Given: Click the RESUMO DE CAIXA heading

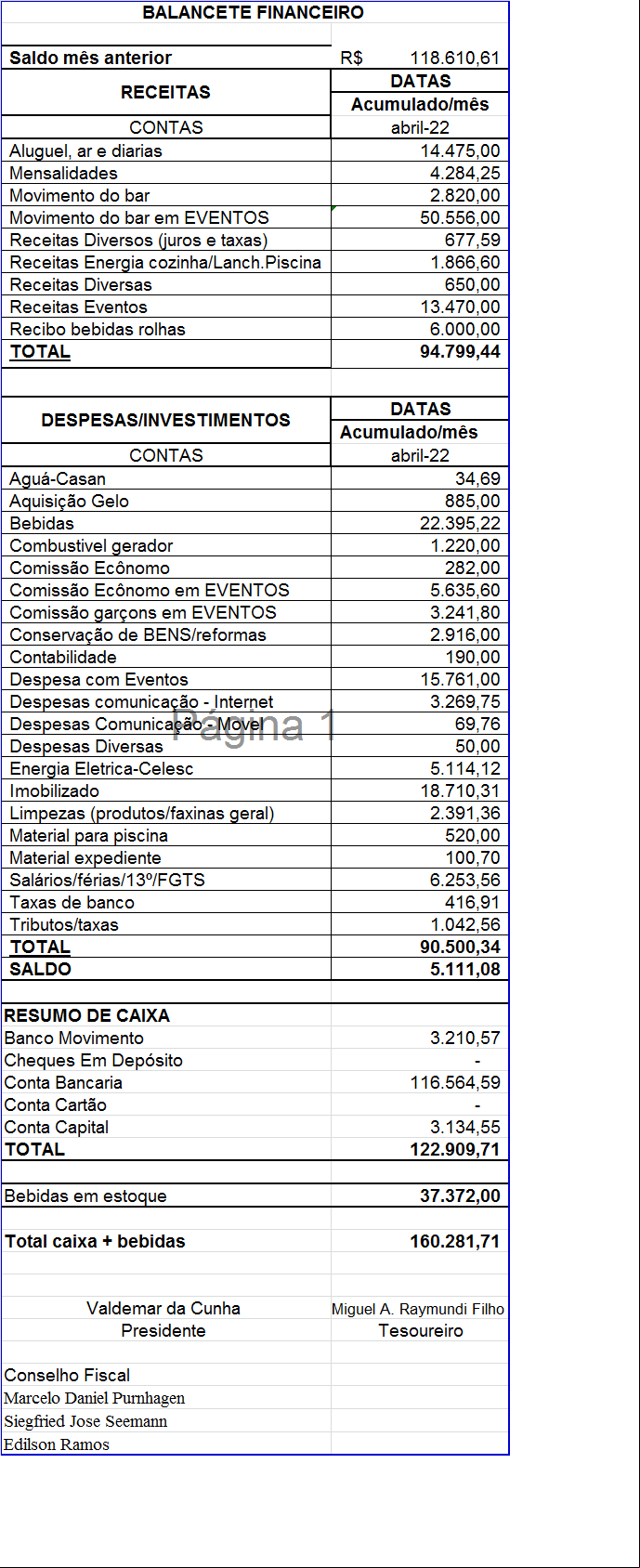Looking at the screenshot, I should [86, 1015].
